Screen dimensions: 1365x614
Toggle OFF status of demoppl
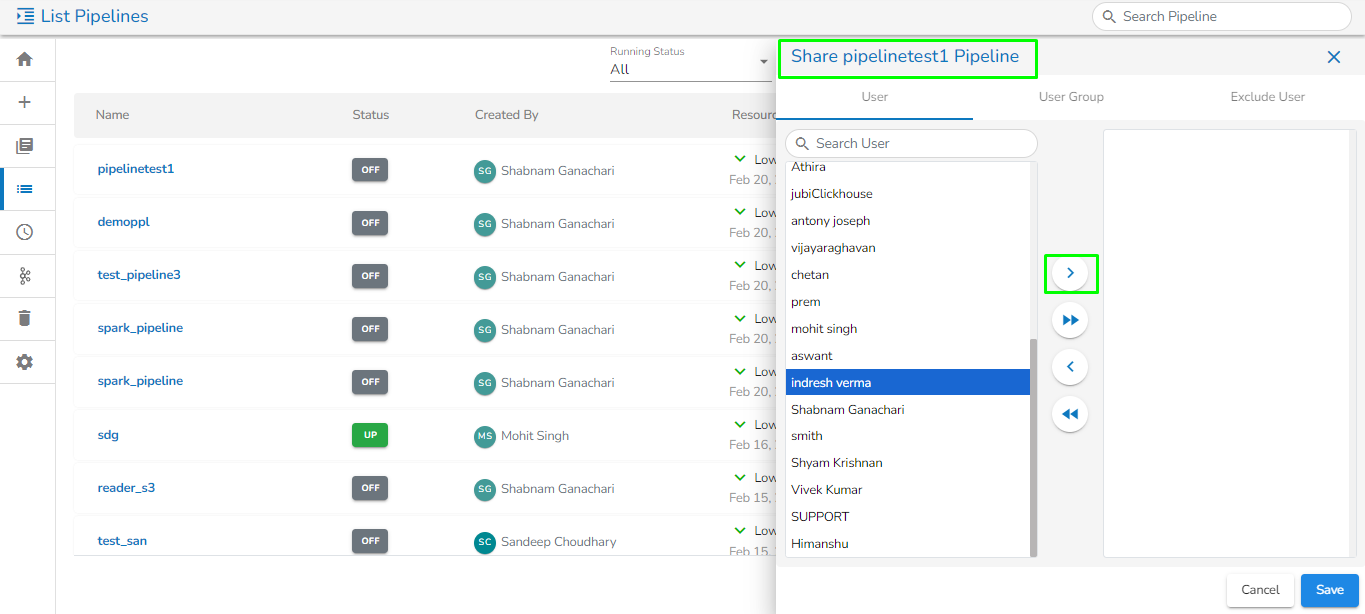tap(370, 223)
